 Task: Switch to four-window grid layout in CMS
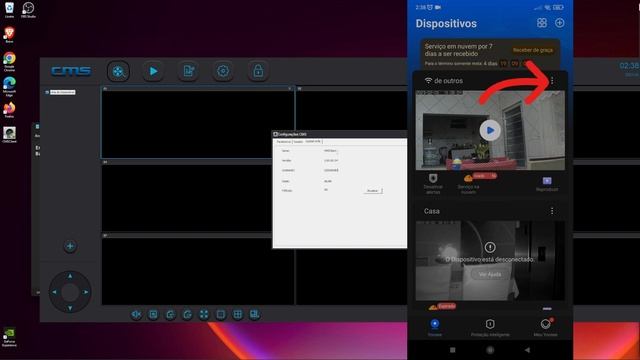(238, 314)
